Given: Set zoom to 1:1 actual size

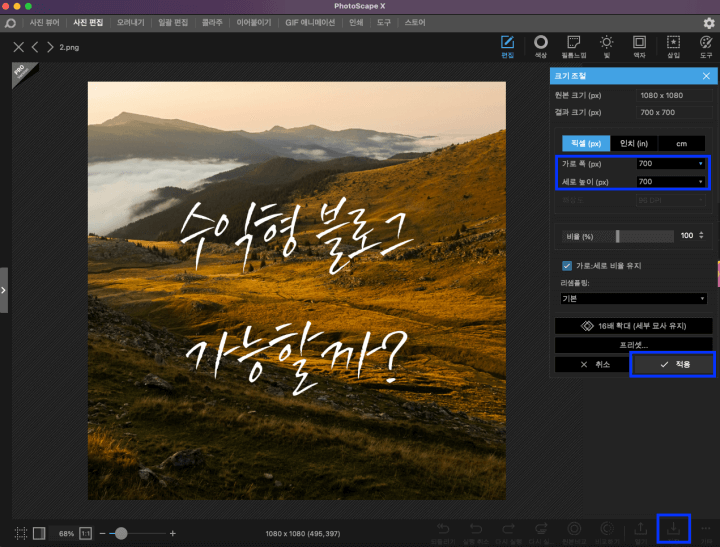Looking at the screenshot, I should pos(85,533).
